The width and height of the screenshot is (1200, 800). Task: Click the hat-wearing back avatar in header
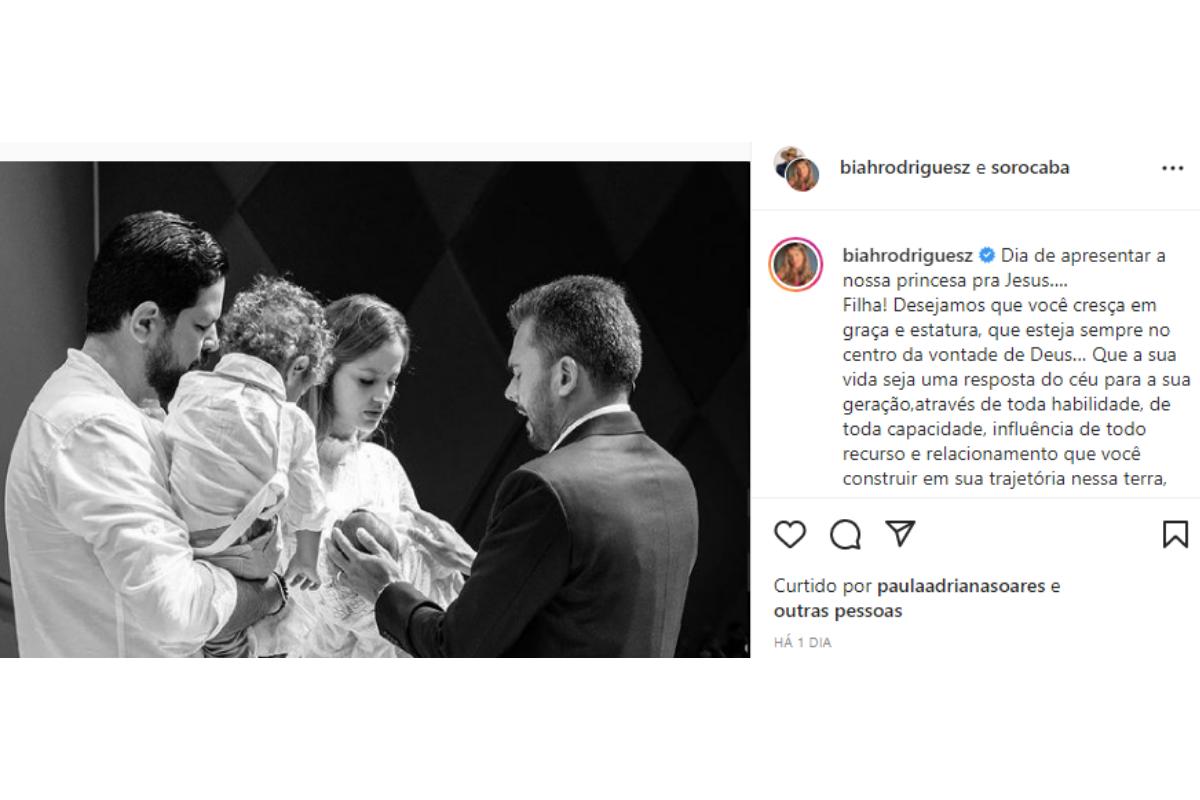(x=789, y=160)
